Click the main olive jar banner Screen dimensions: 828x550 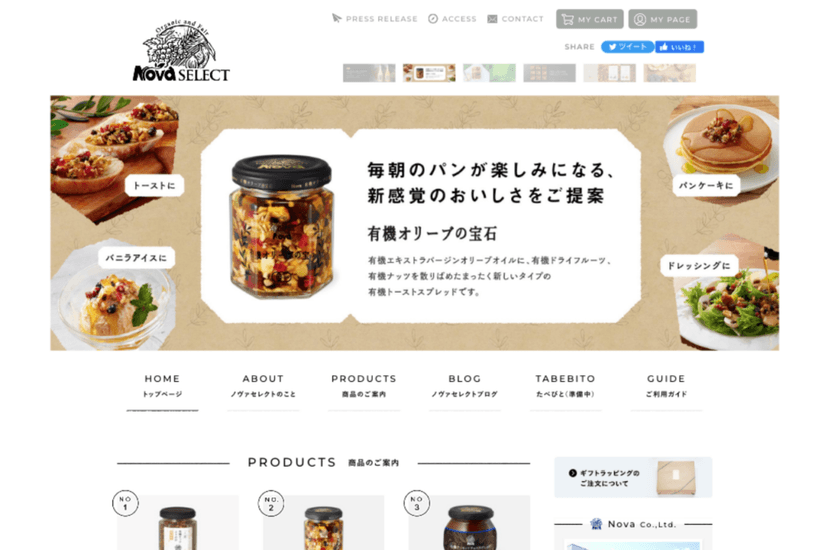(x=415, y=223)
